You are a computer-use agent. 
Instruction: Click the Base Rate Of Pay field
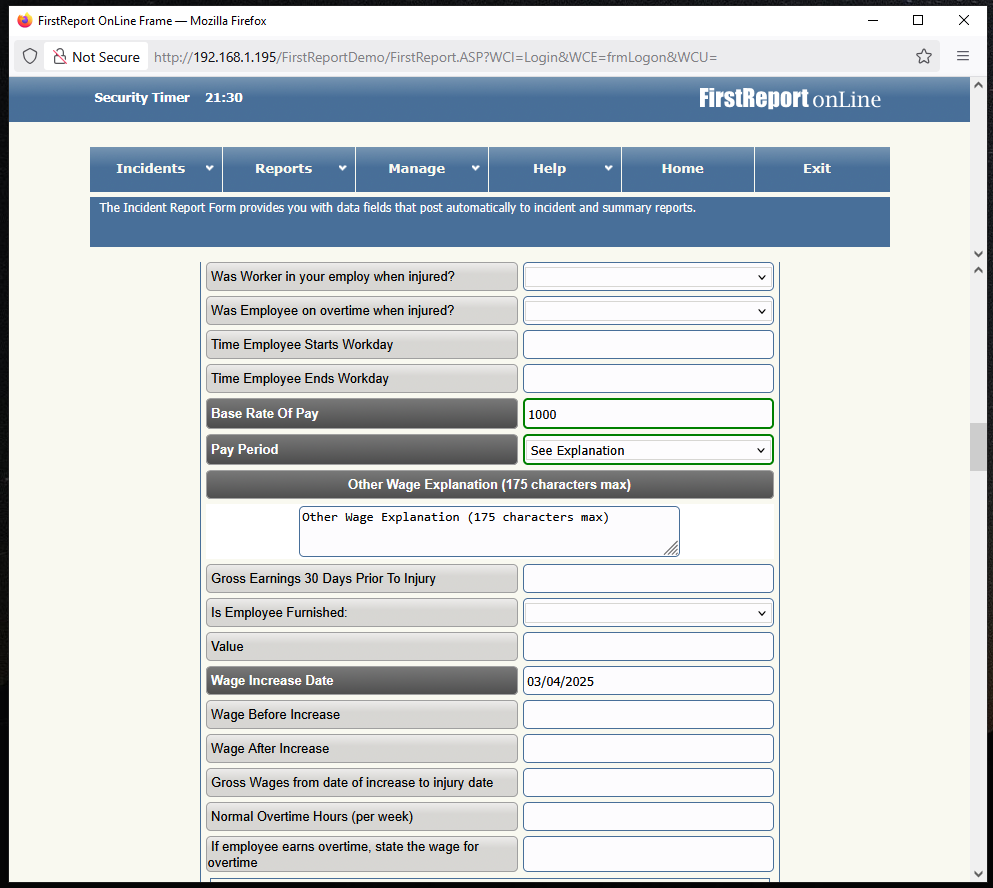(x=648, y=414)
